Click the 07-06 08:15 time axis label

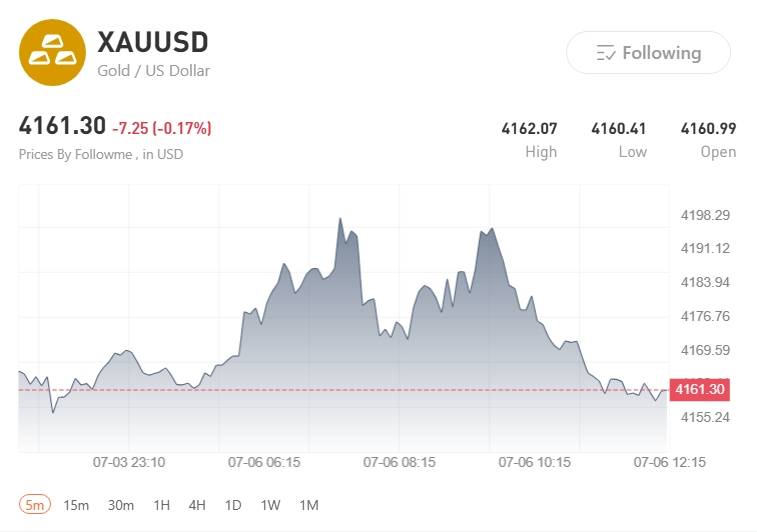click(x=399, y=462)
